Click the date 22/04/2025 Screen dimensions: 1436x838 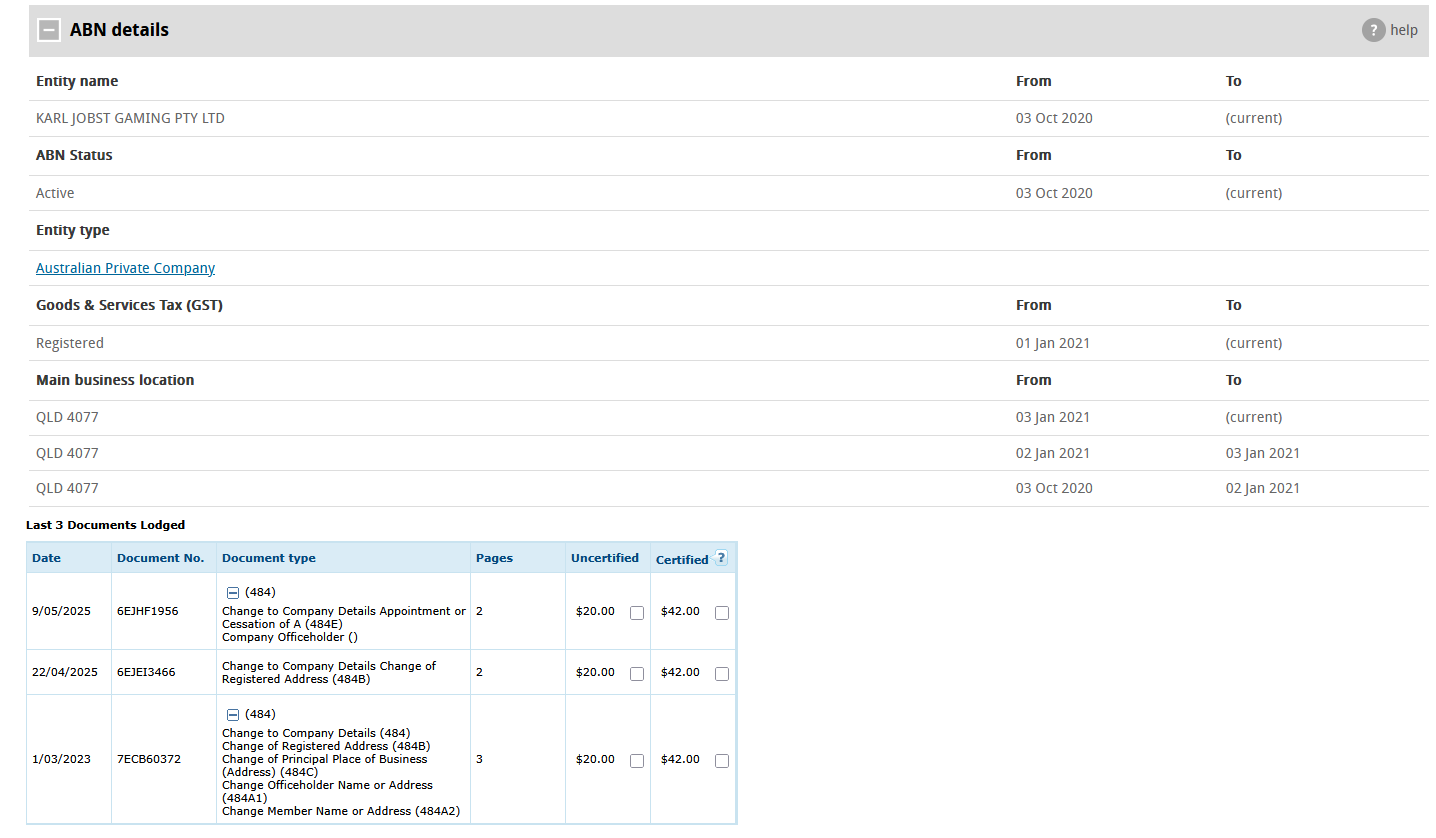65,672
